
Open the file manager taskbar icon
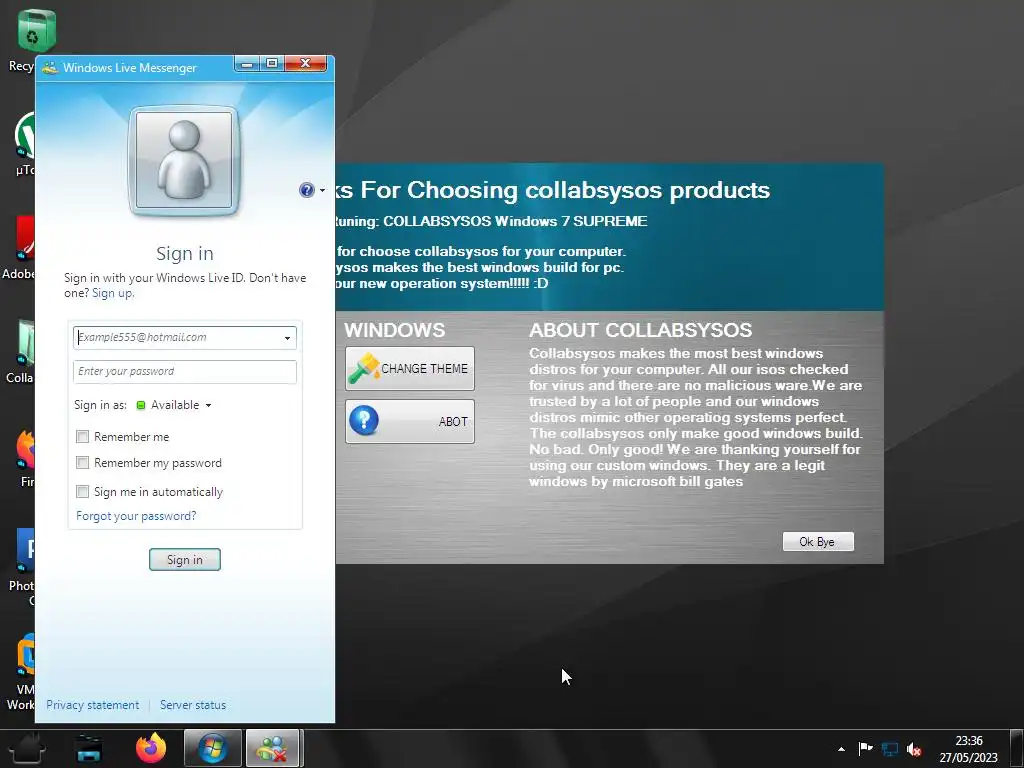pyautogui.click(x=89, y=748)
